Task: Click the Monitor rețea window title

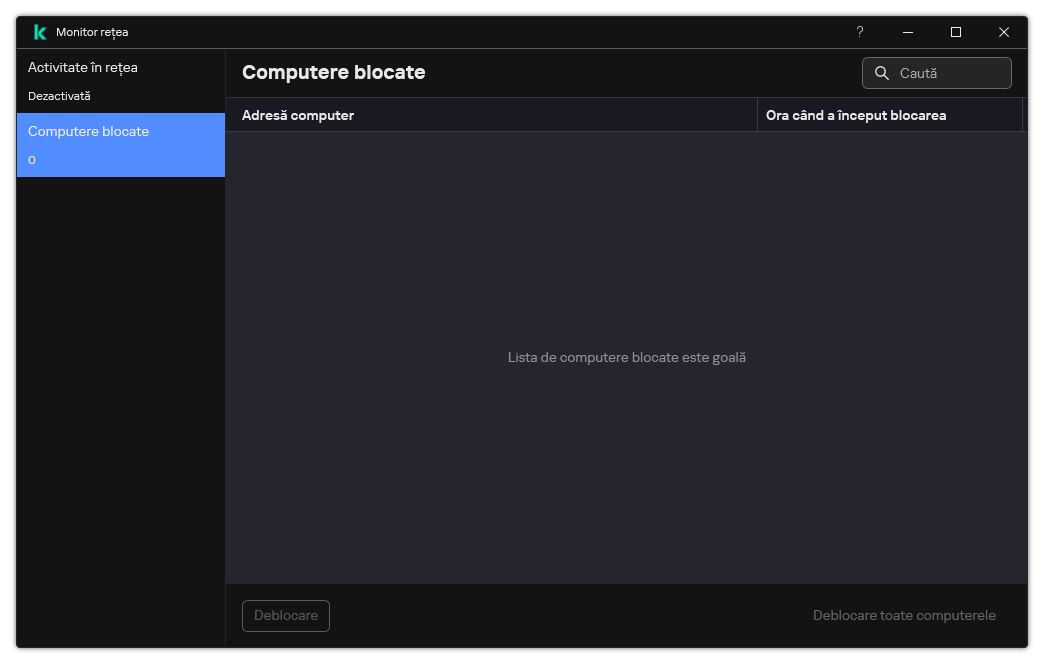Action: 92,32
